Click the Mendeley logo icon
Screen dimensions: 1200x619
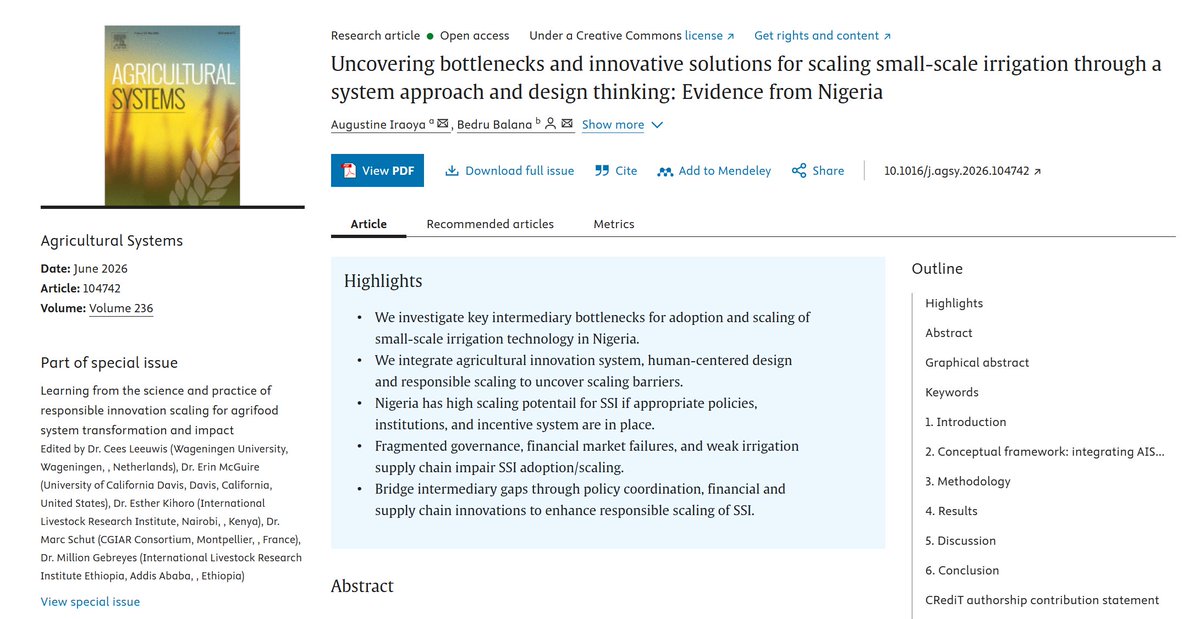pos(665,171)
